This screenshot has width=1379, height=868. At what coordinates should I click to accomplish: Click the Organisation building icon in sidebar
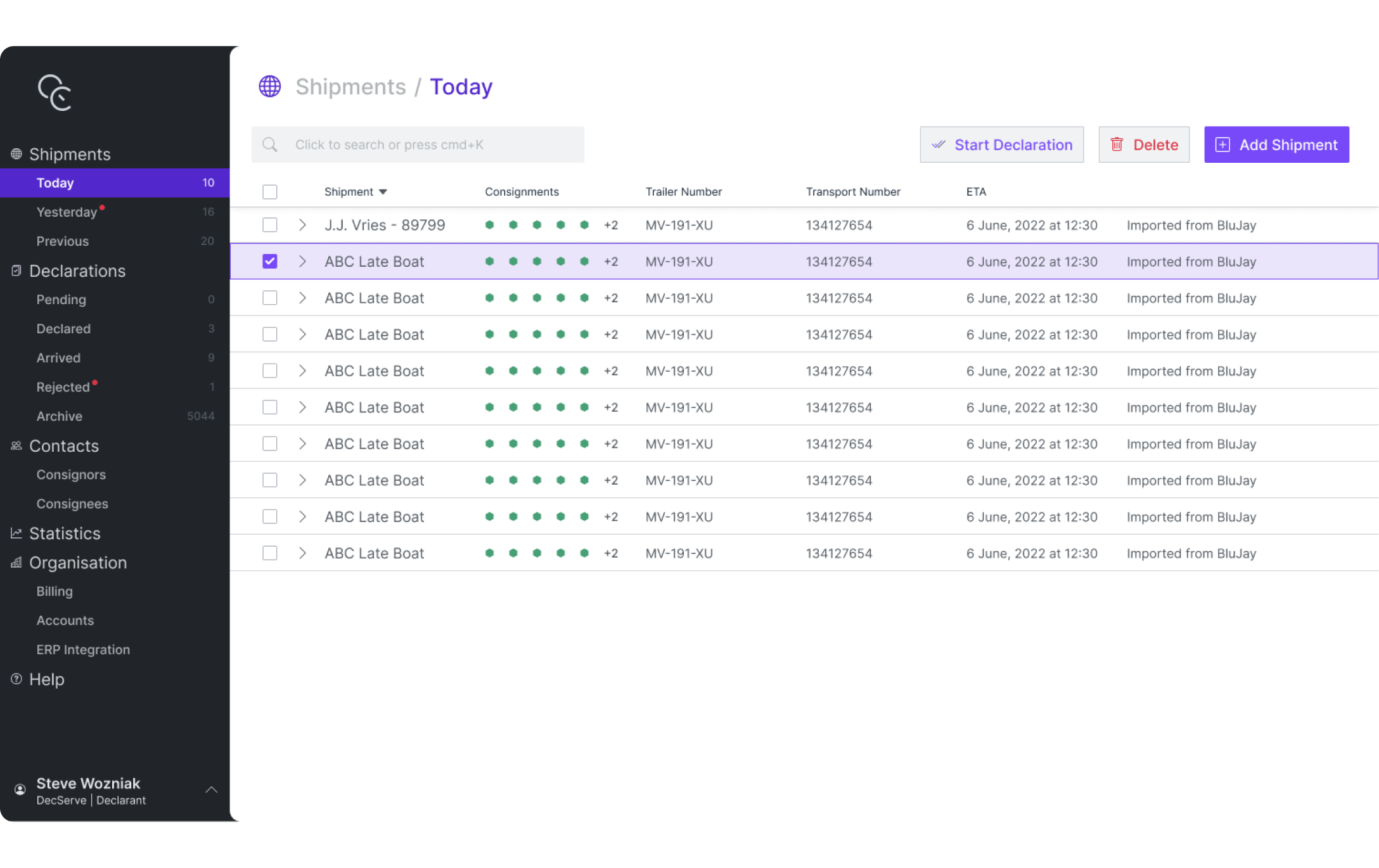(x=16, y=562)
